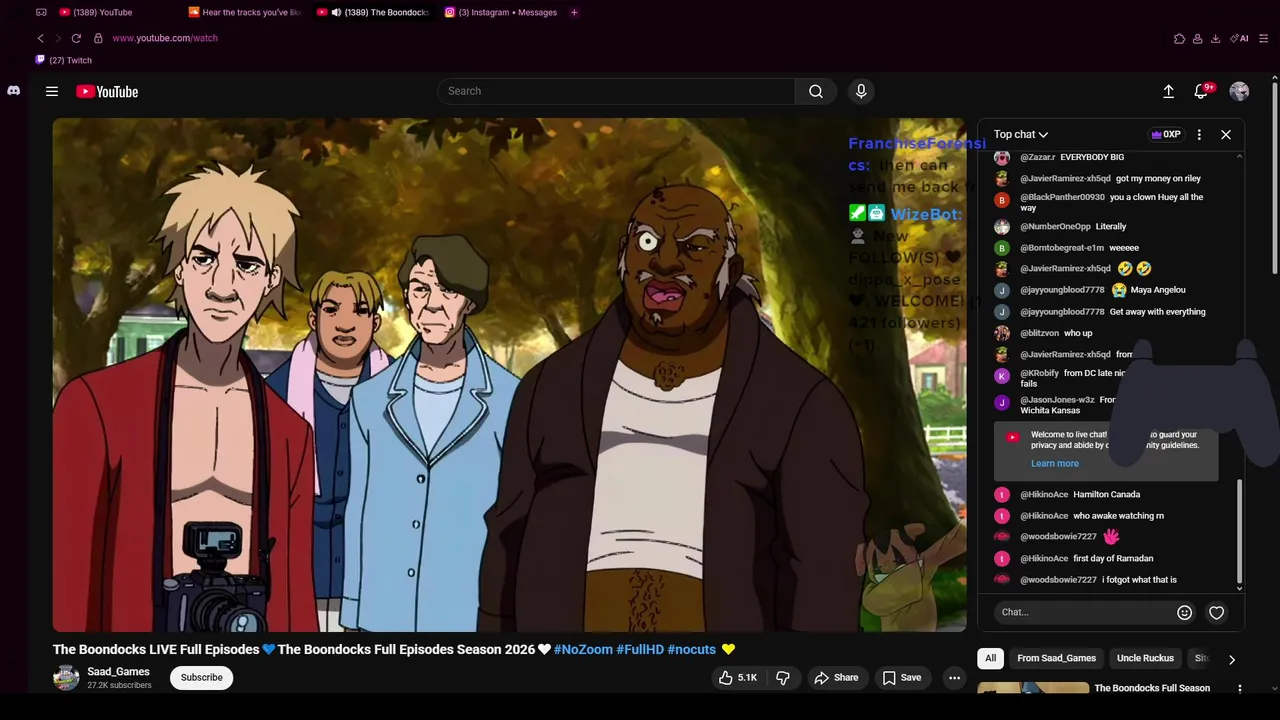Image resolution: width=1280 pixels, height=720 pixels.
Task: Click the #nocuts hashtag
Action: click(692, 649)
